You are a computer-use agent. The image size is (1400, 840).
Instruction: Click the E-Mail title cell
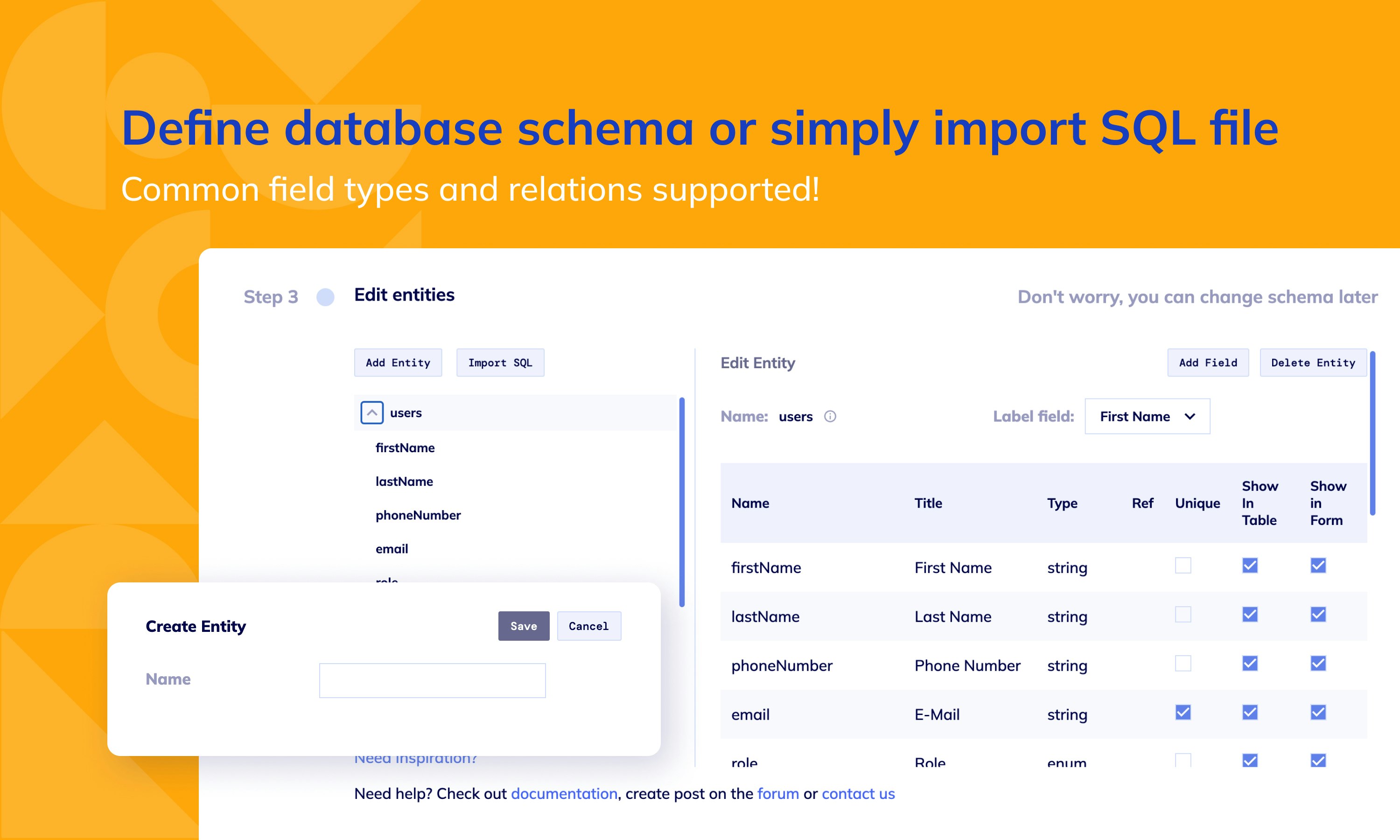pyautogui.click(x=937, y=714)
